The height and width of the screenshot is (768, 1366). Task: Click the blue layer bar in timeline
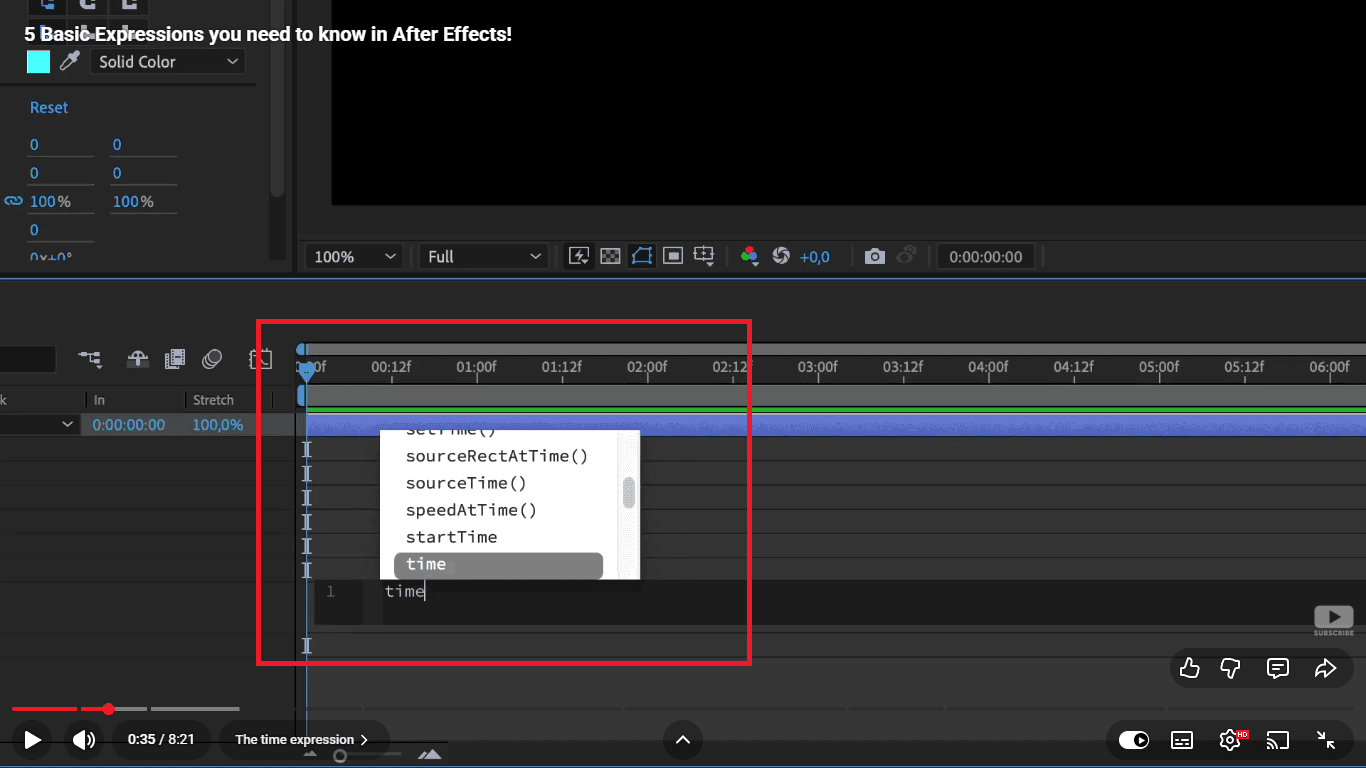coord(835,425)
